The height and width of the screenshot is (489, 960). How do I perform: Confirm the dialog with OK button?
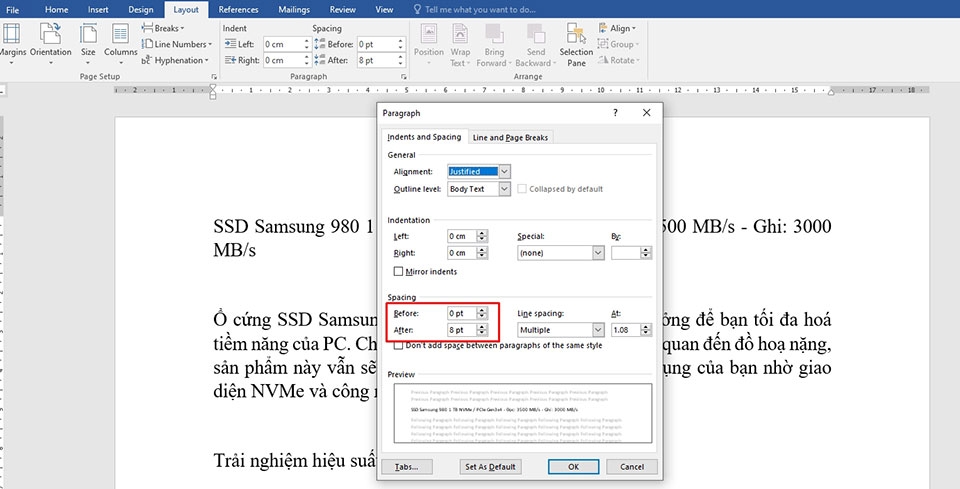click(x=573, y=466)
